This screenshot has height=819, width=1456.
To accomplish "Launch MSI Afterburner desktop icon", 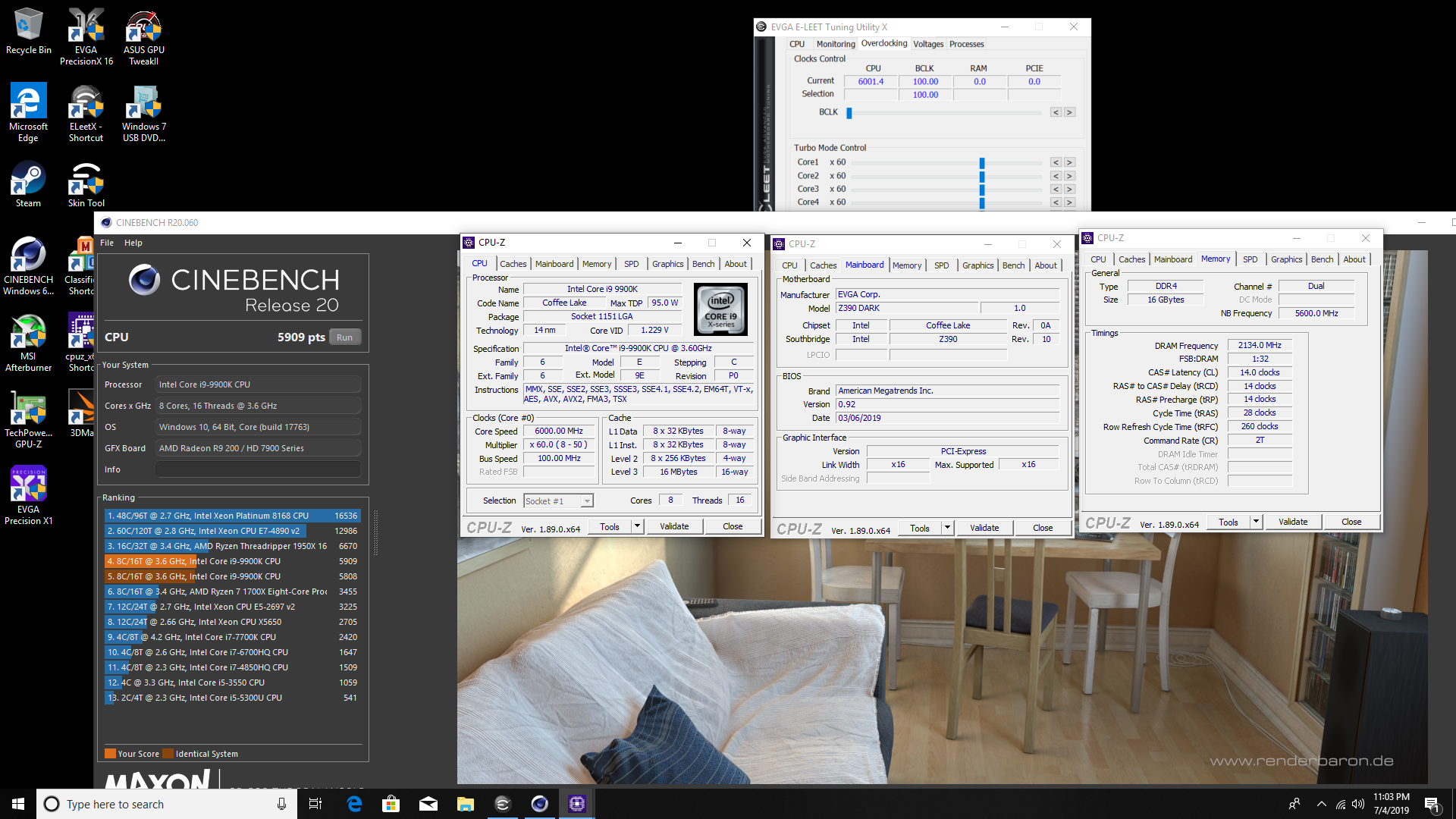I will pyautogui.click(x=28, y=342).
